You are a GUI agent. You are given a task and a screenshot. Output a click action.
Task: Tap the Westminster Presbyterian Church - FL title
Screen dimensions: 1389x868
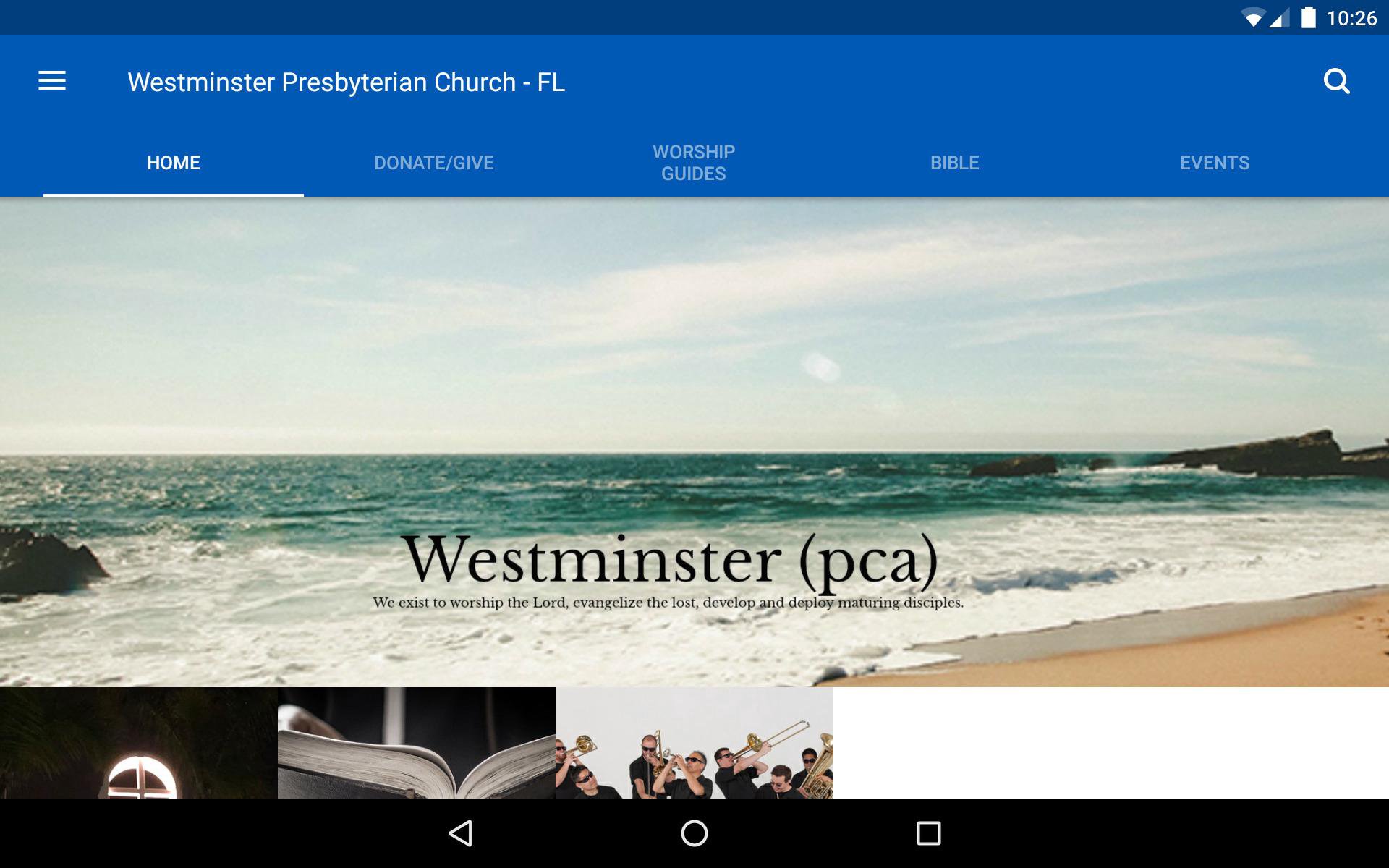click(346, 82)
